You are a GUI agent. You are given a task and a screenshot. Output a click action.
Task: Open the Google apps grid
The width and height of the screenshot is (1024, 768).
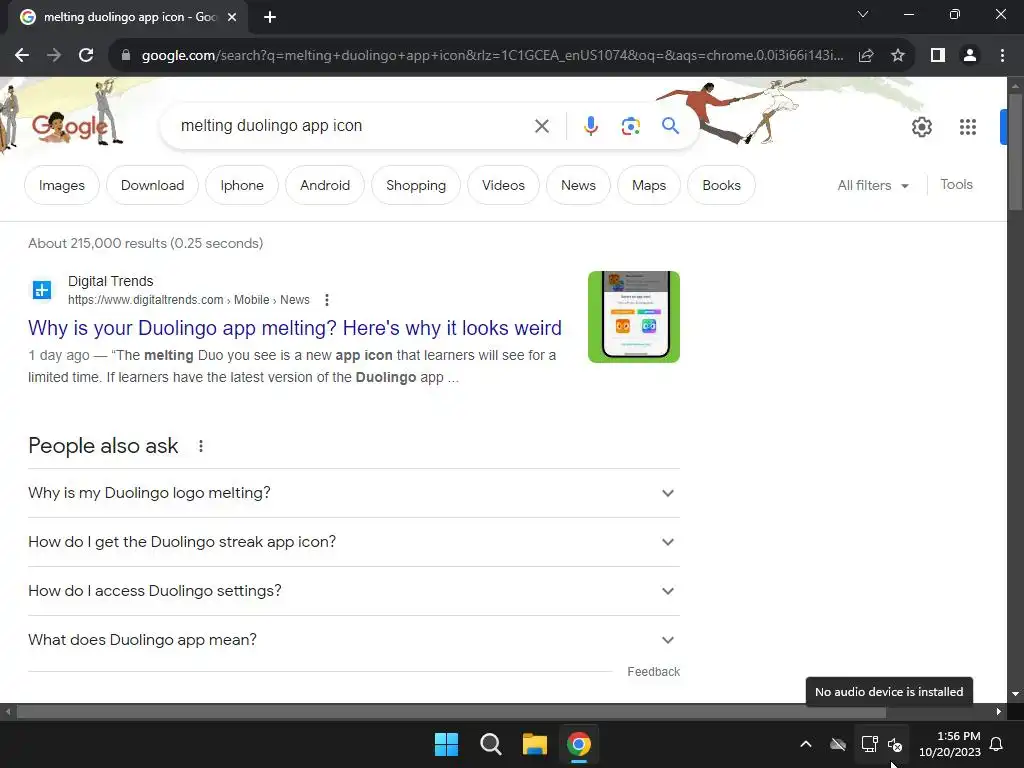968,127
